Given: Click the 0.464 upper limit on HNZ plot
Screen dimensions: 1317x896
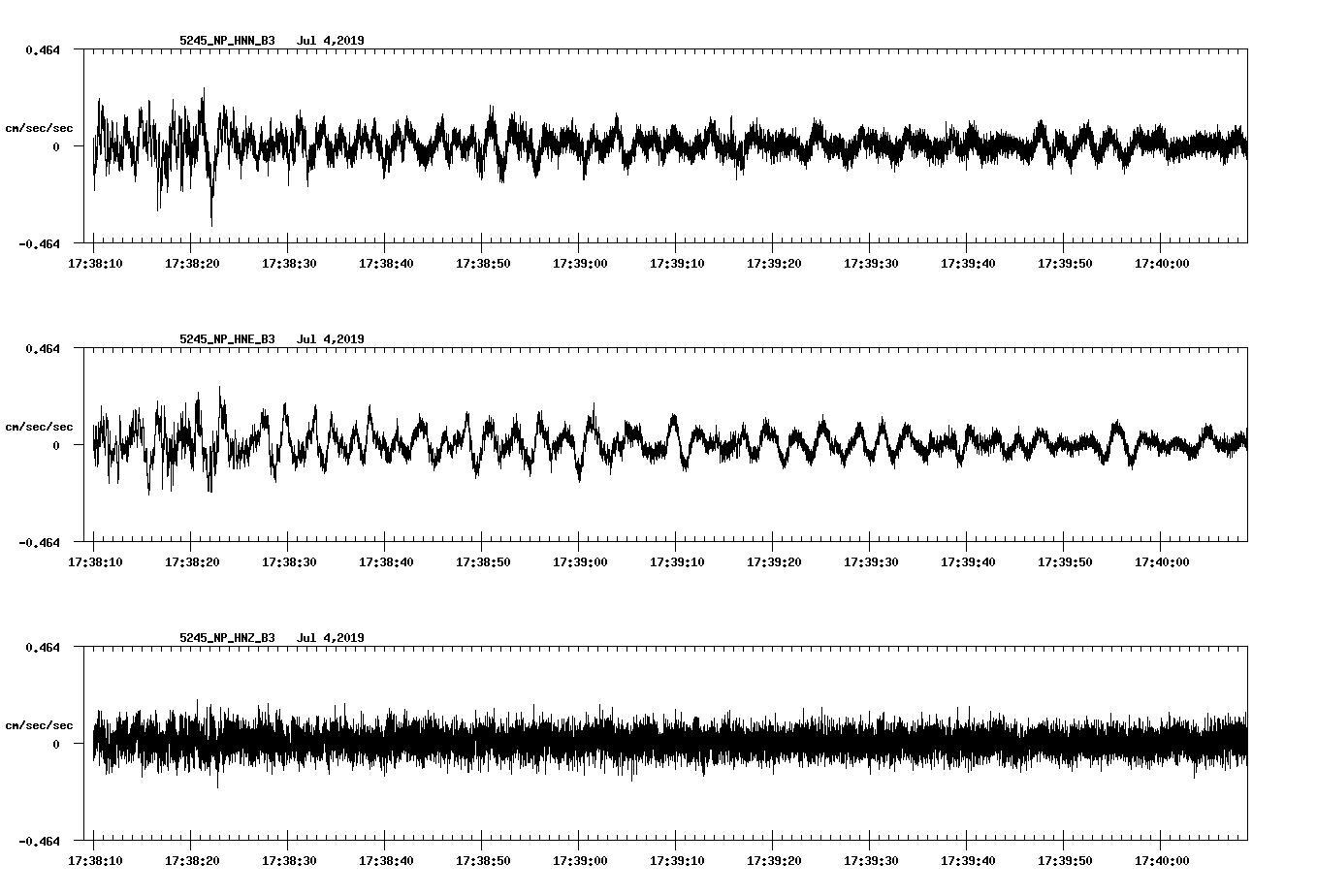Looking at the screenshot, I should [x=42, y=647].
